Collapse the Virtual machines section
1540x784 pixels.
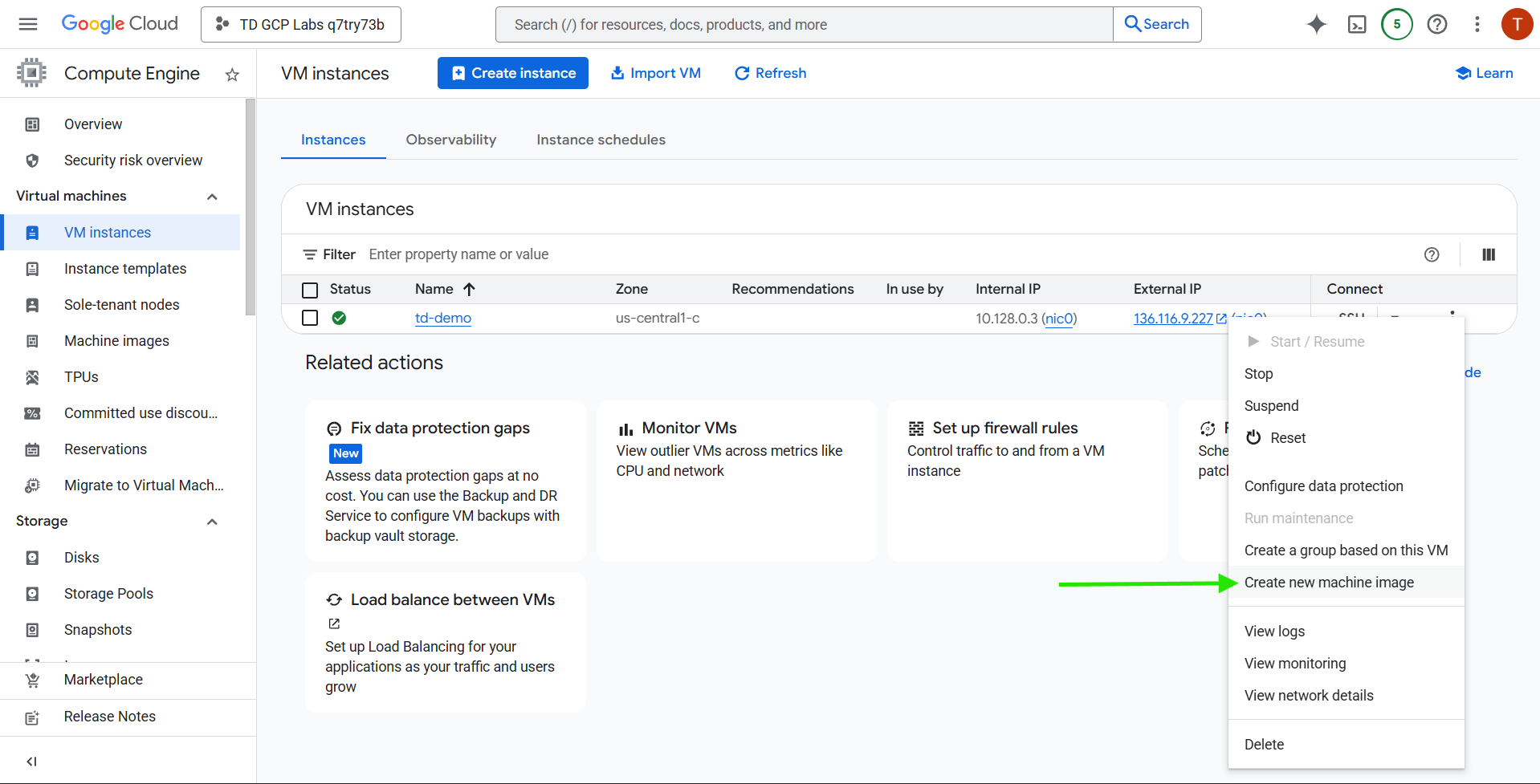[x=212, y=197]
